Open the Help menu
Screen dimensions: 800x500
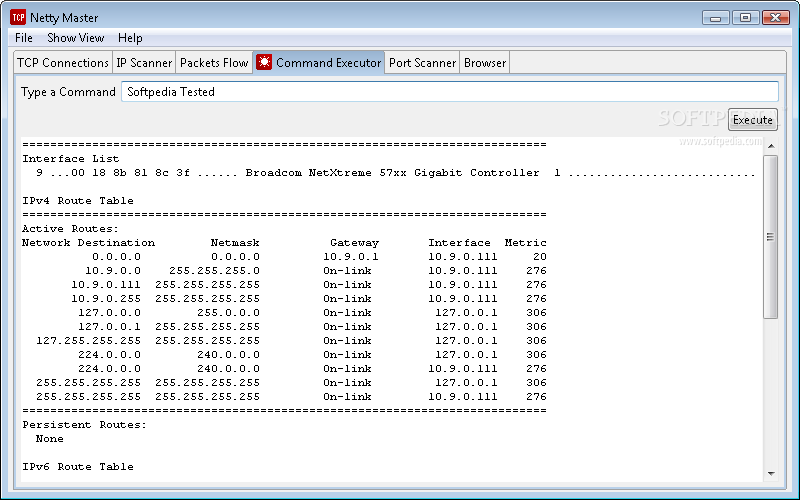[130, 38]
